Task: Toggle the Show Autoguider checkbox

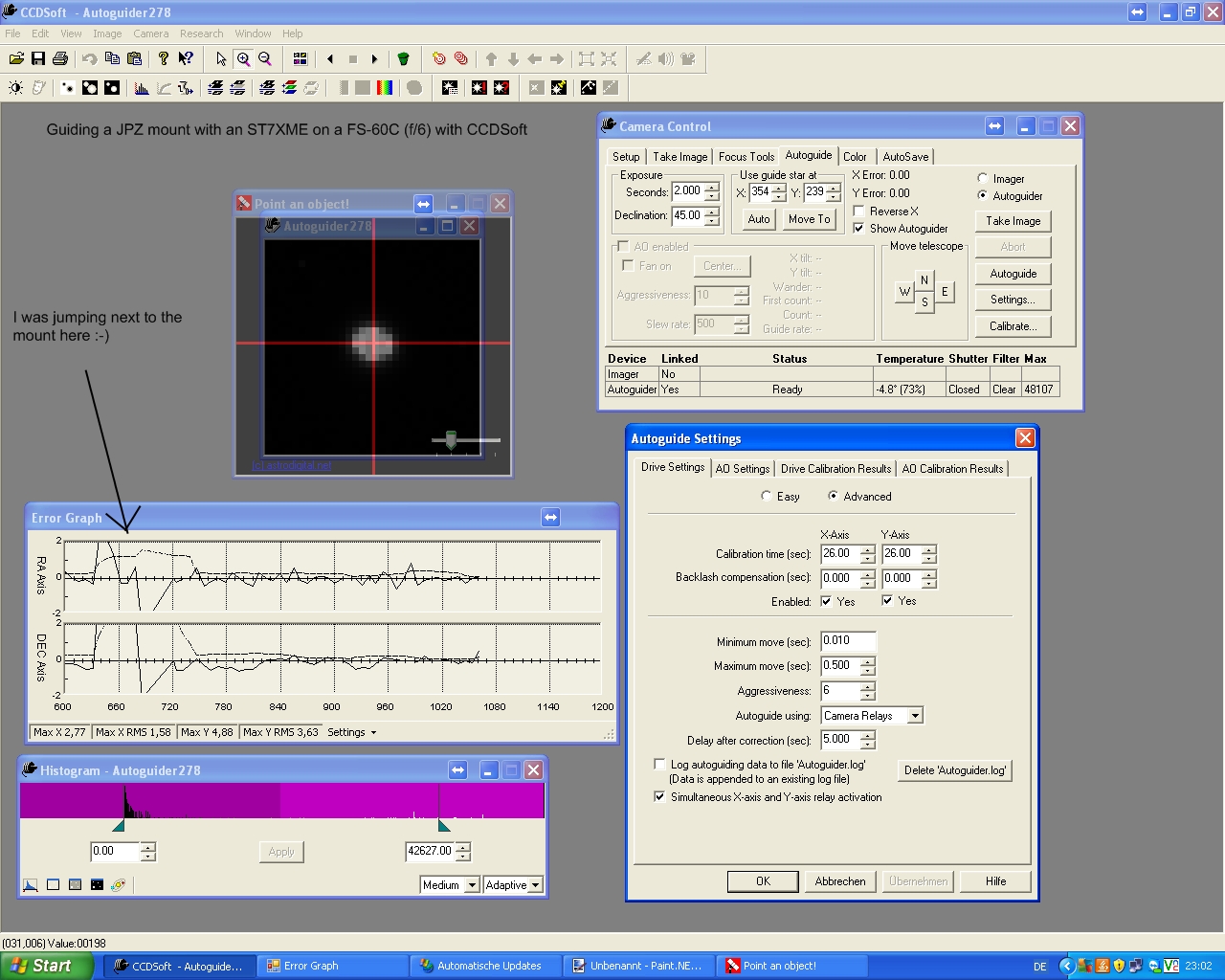Action: [859, 229]
